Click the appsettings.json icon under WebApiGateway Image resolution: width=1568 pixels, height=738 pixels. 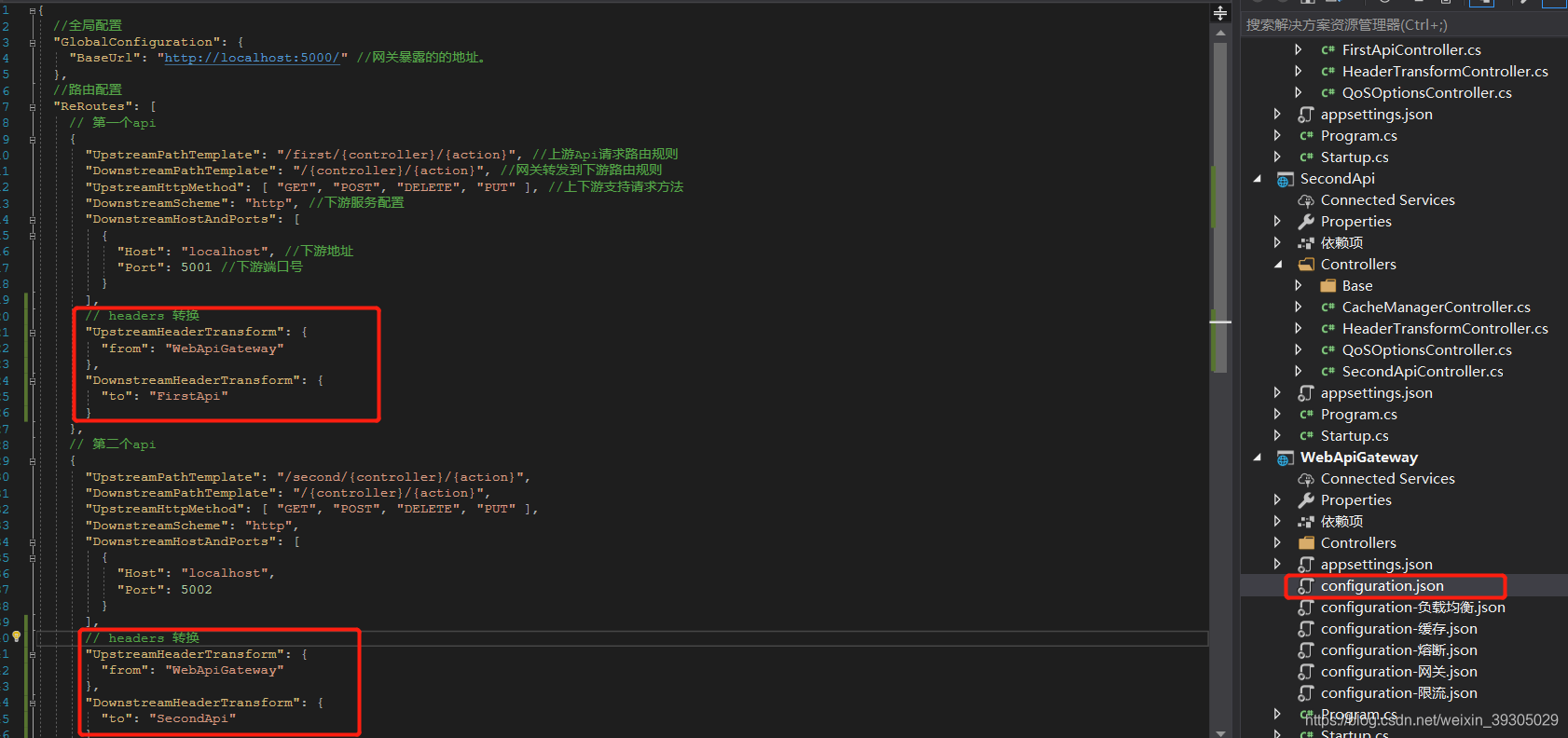point(1306,565)
